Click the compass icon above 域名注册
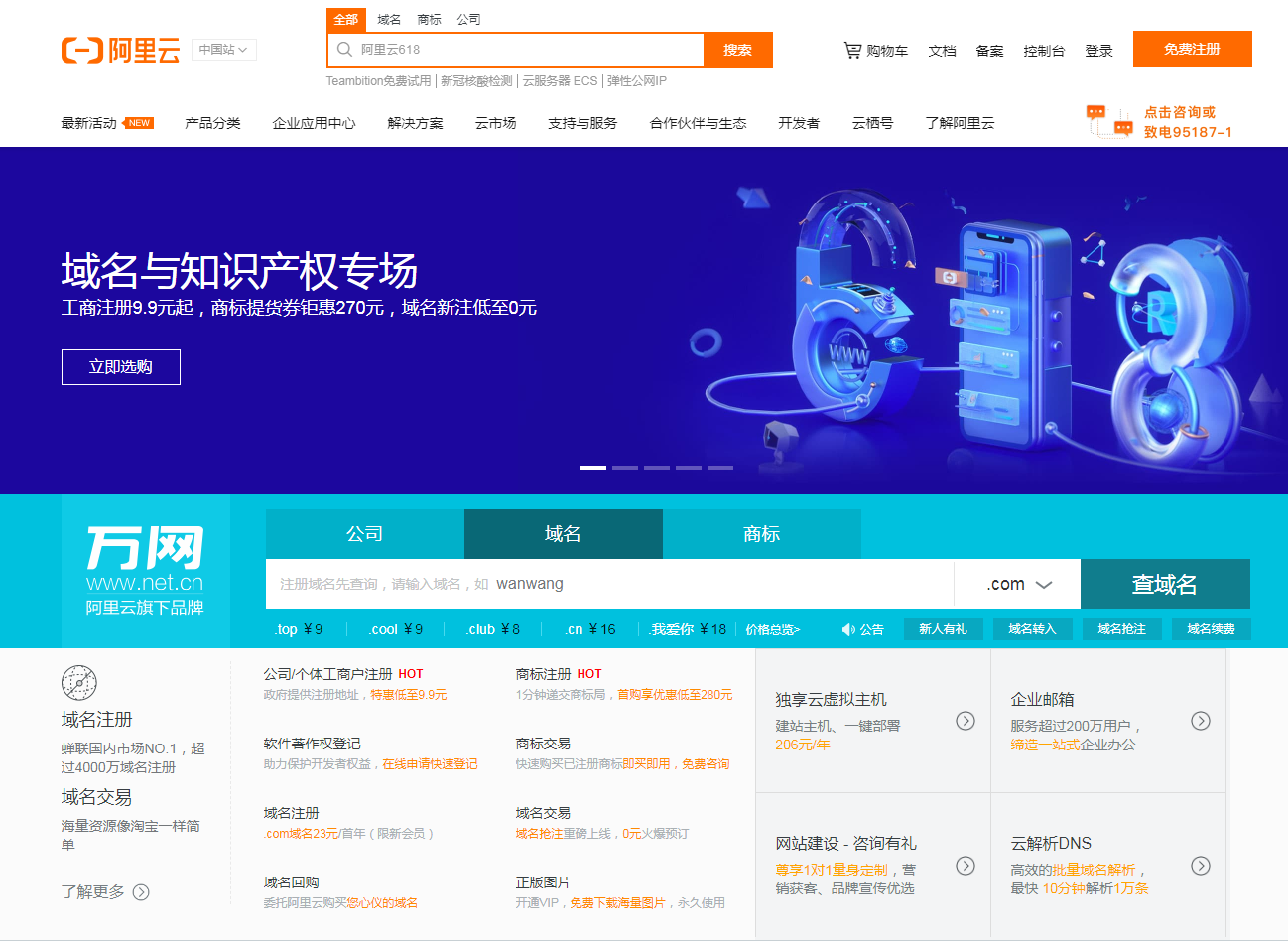This screenshot has width=1288, height=948. [79, 683]
